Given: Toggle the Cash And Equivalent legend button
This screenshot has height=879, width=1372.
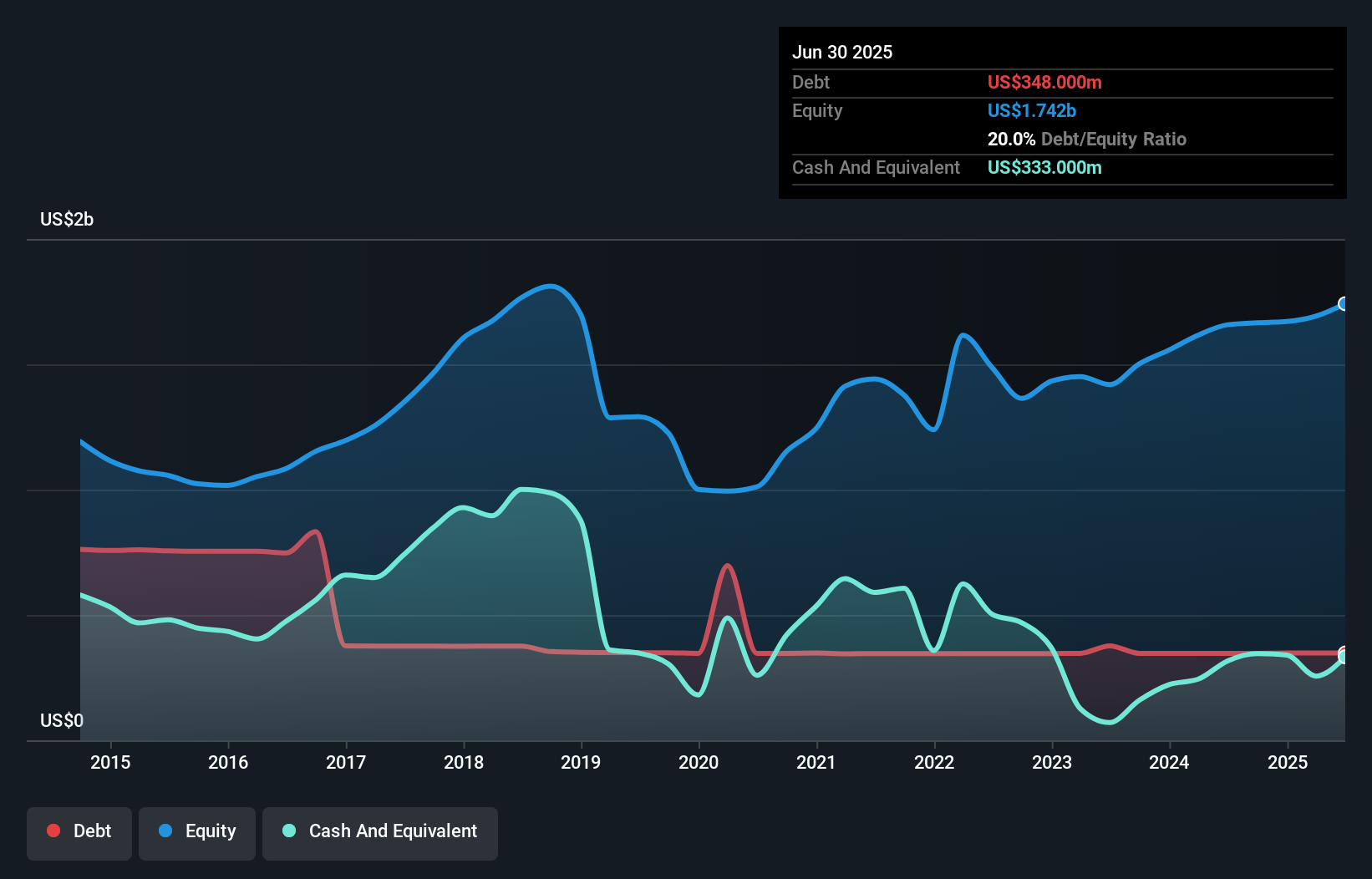Looking at the screenshot, I should pyautogui.click(x=380, y=833).
